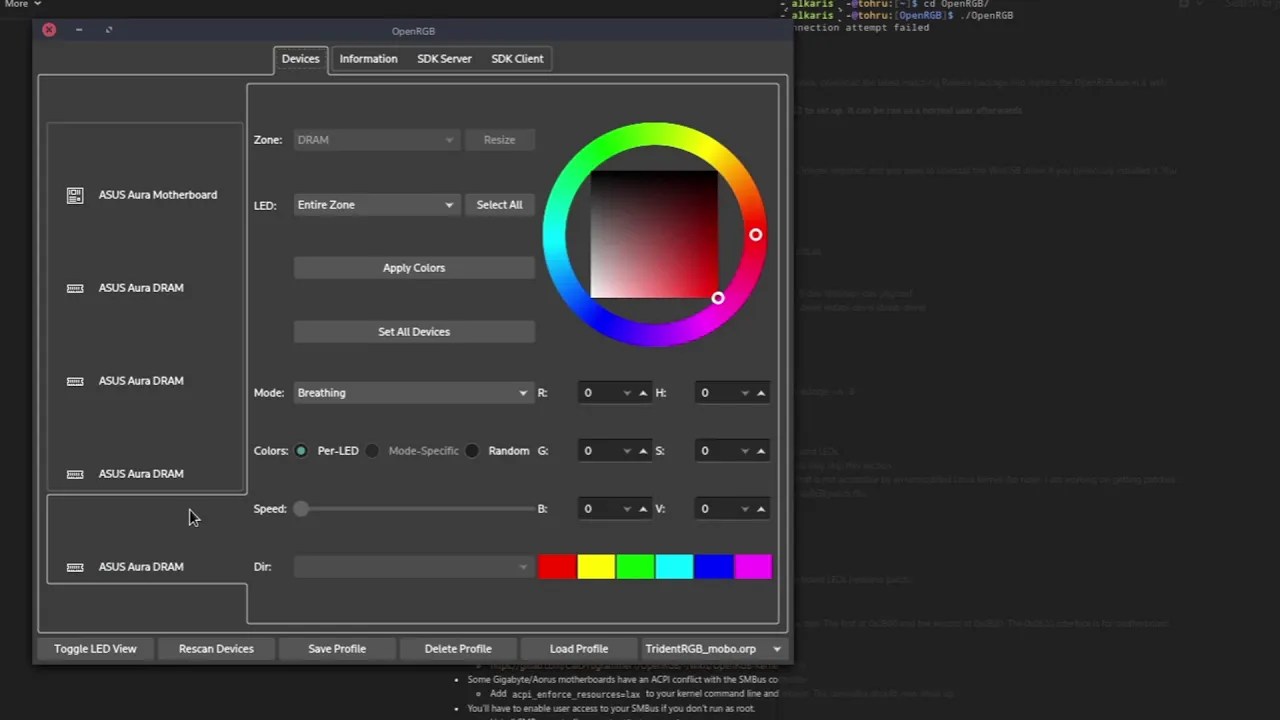This screenshot has width=1280, height=720.
Task: Switch to the Information tab
Action: coord(368,59)
